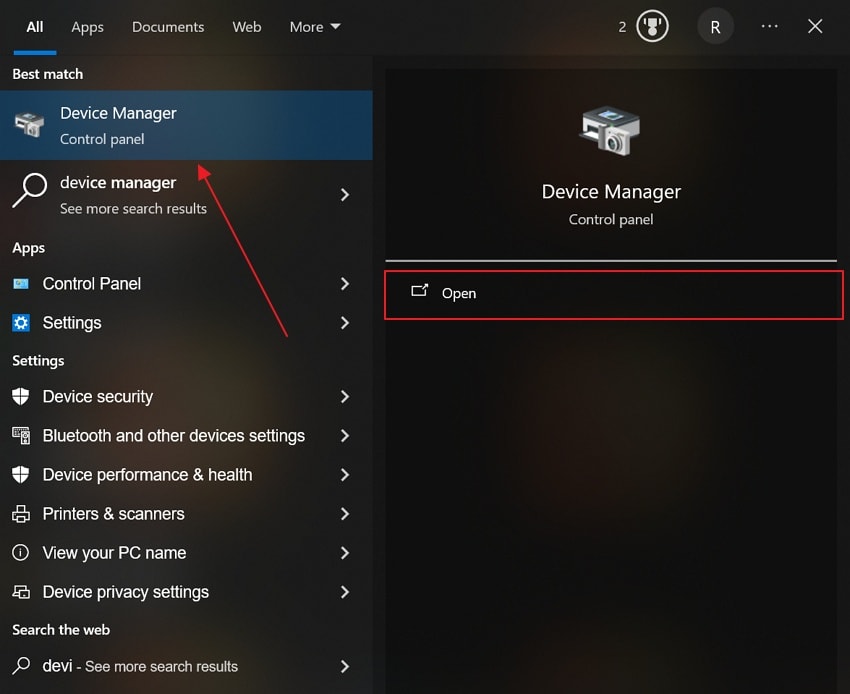Click Open in the Device Manager preview
Image resolution: width=850 pixels, height=694 pixels.
pos(614,295)
